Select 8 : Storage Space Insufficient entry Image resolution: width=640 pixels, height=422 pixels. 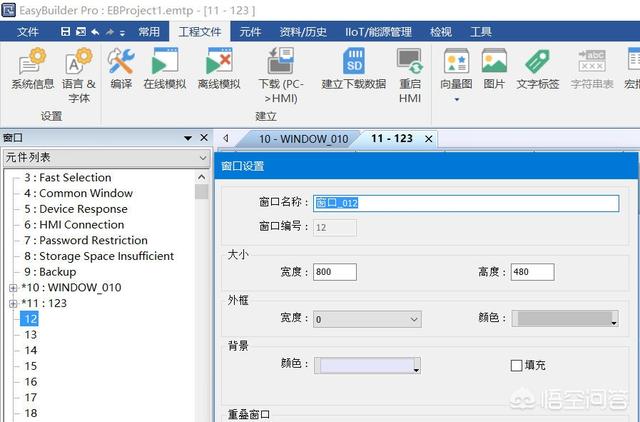[x=99, y=256]
